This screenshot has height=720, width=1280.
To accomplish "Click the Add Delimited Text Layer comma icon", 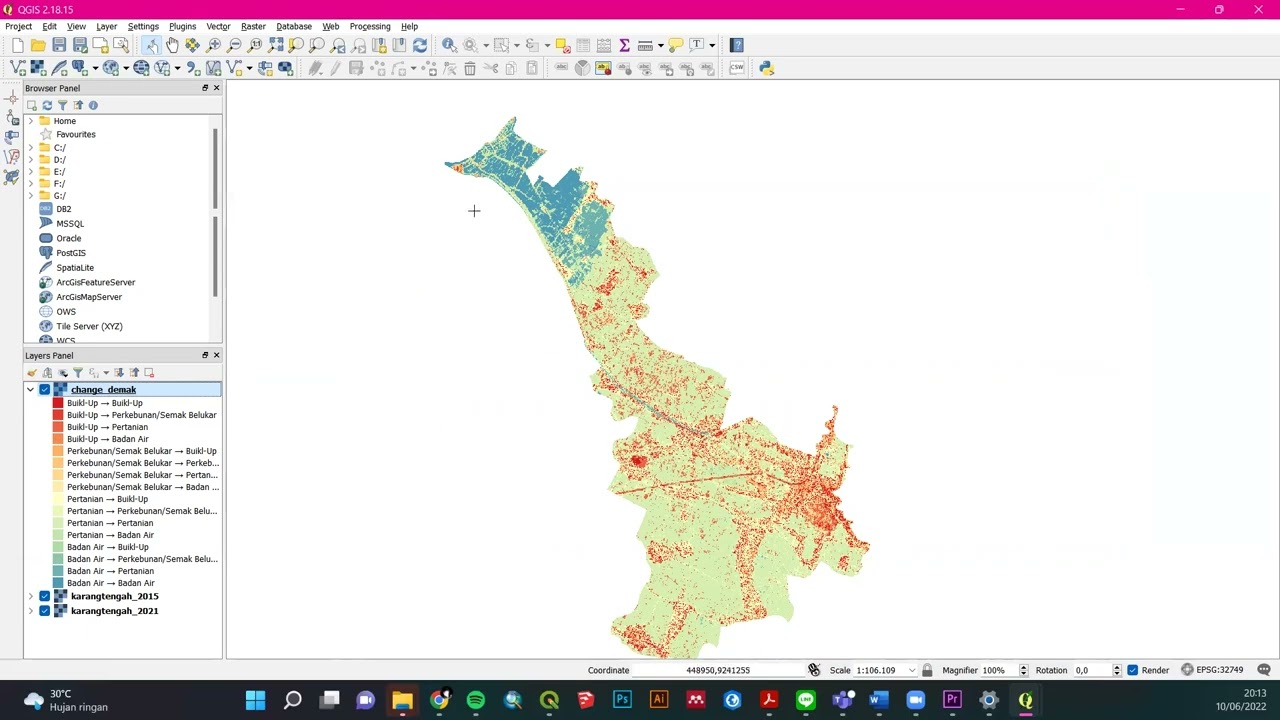I will coord(192,68).
